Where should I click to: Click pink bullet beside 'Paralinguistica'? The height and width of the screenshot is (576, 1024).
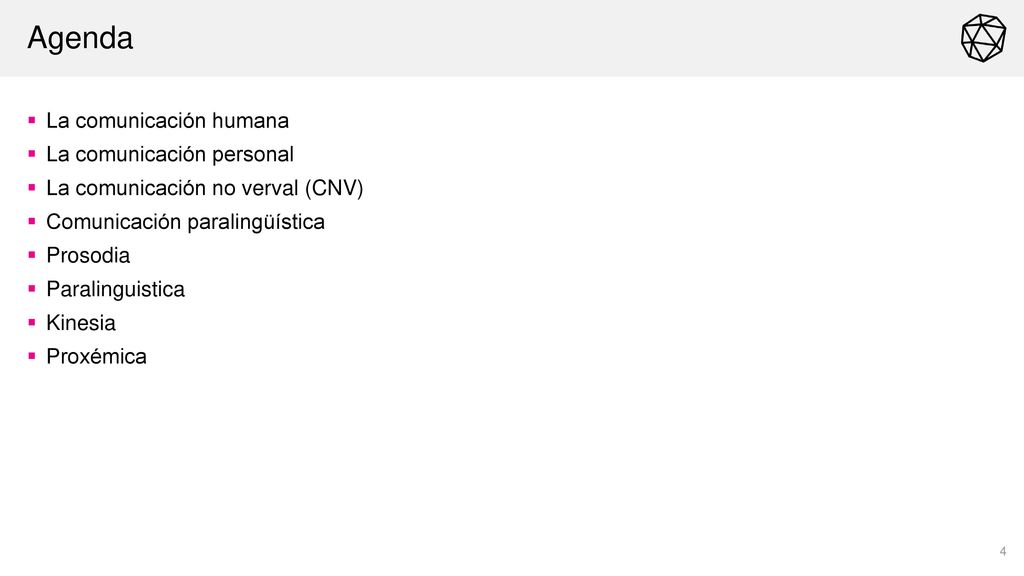[x=32, y=288]
